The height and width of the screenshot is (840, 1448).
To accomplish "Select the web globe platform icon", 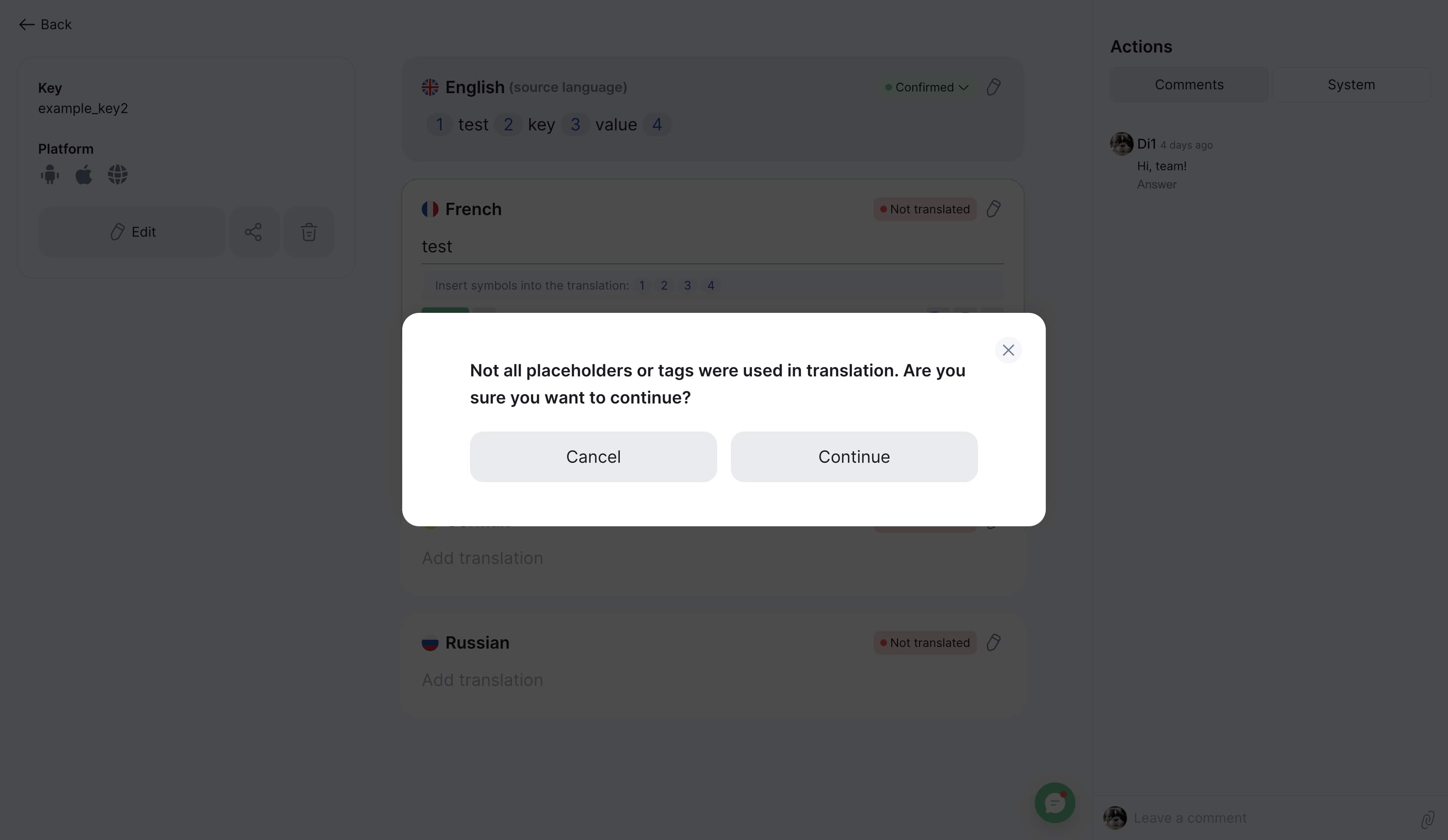I will point(118,174).
